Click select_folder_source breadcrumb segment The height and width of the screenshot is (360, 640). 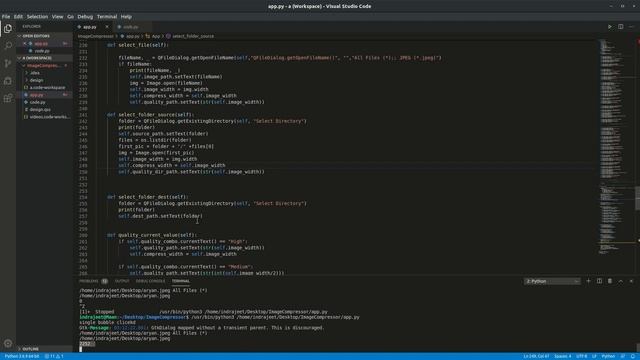(x=193, y=36)
